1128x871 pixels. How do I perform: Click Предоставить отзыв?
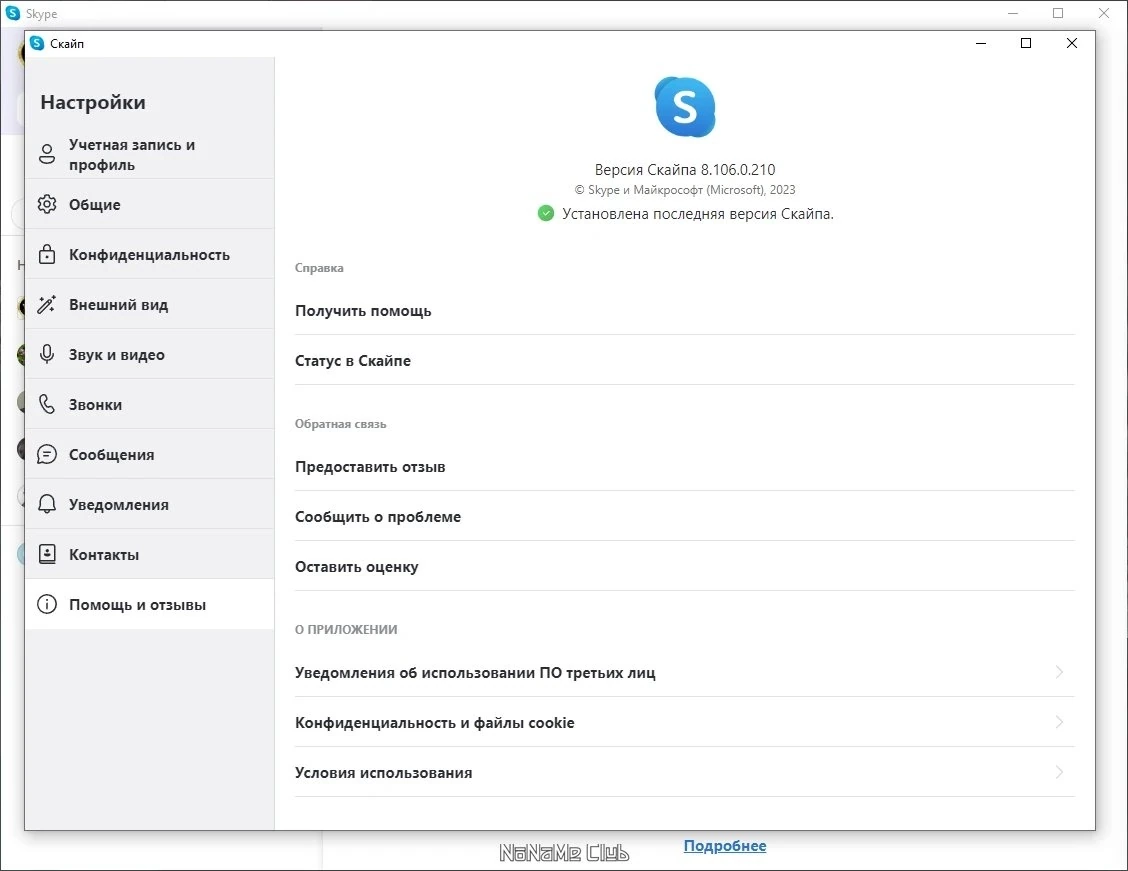click(x=684, y=467)
